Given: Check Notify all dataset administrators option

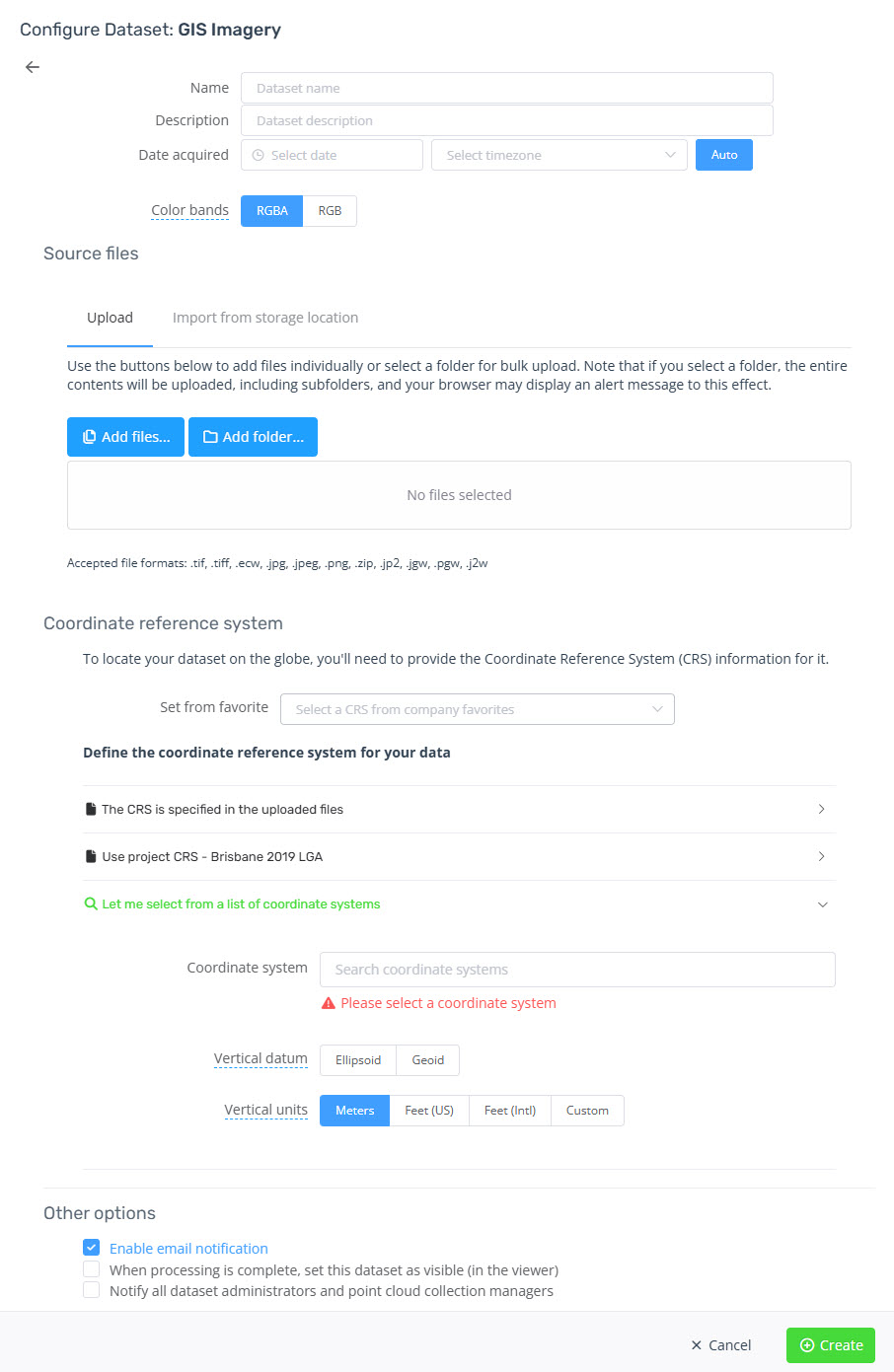Looking at the screenshot, I should point(92,1290).
